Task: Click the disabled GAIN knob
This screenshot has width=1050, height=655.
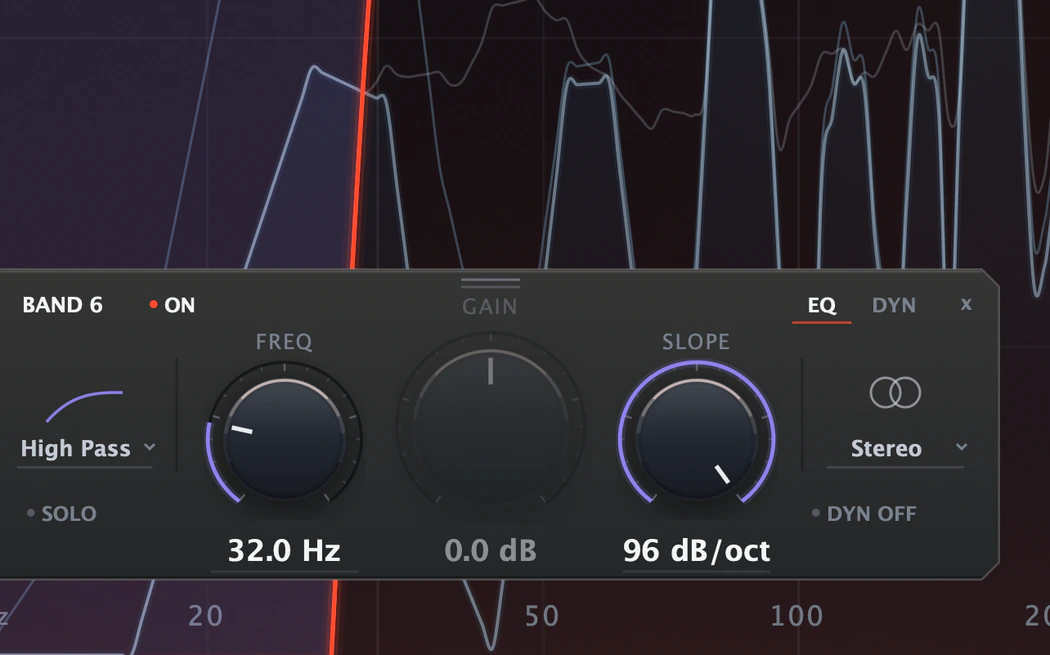Action: pos(490,427)
